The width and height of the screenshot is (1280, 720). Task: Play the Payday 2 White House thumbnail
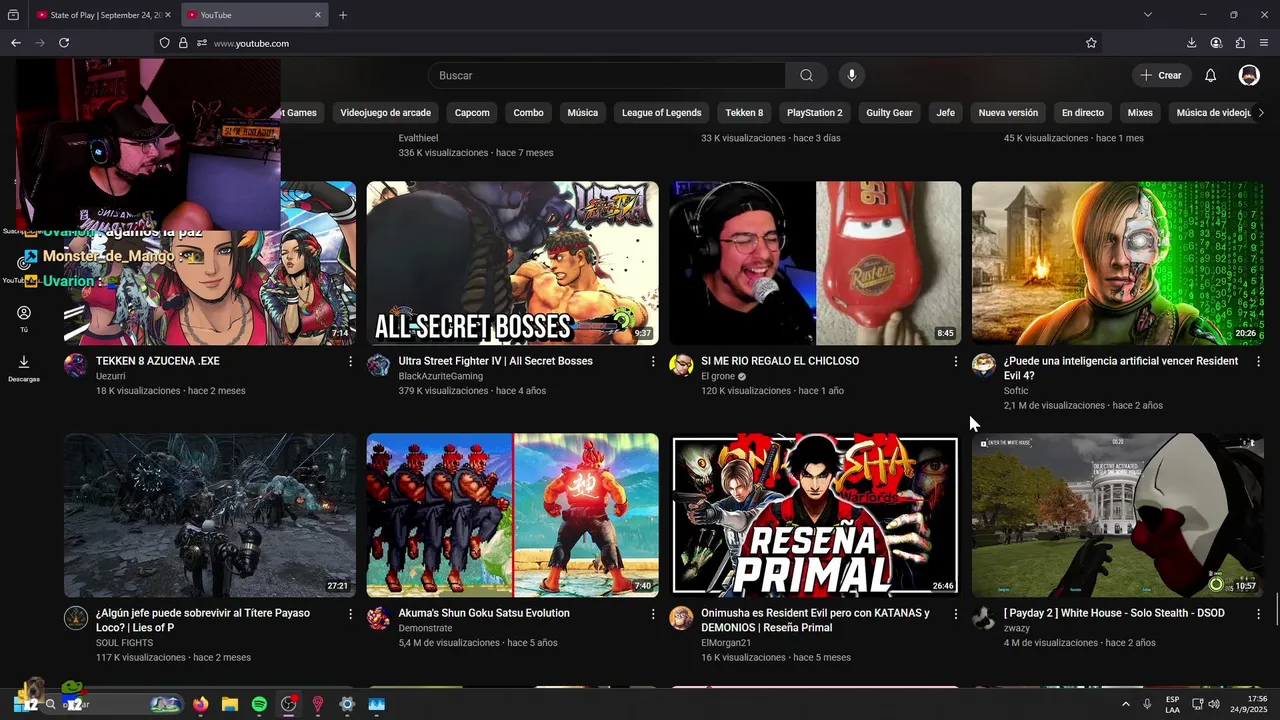tap(1118, 515)
